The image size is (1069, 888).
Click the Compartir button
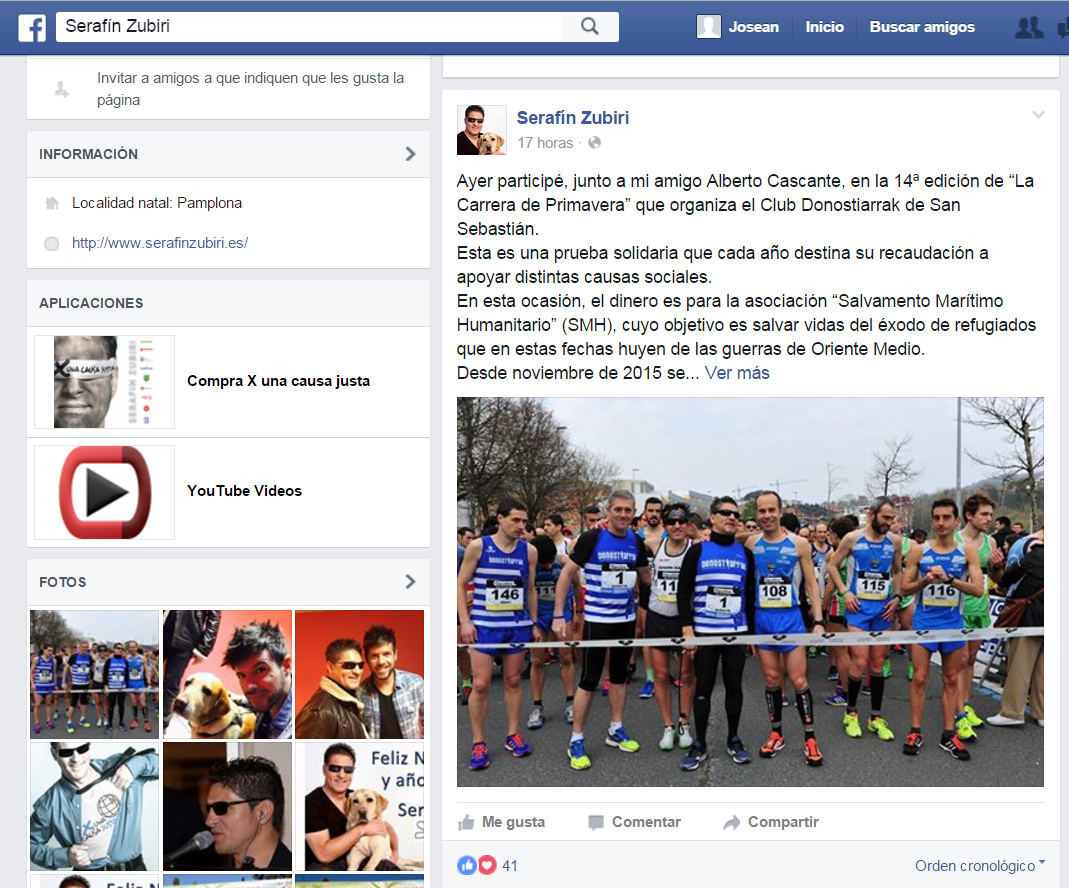(x=771, y=823)
